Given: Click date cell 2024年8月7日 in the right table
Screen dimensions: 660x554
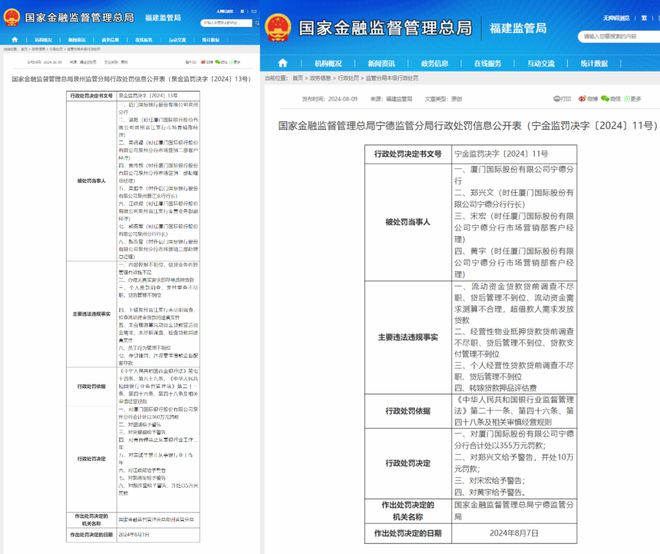Looking at the screenshot, I should point(514,533).
